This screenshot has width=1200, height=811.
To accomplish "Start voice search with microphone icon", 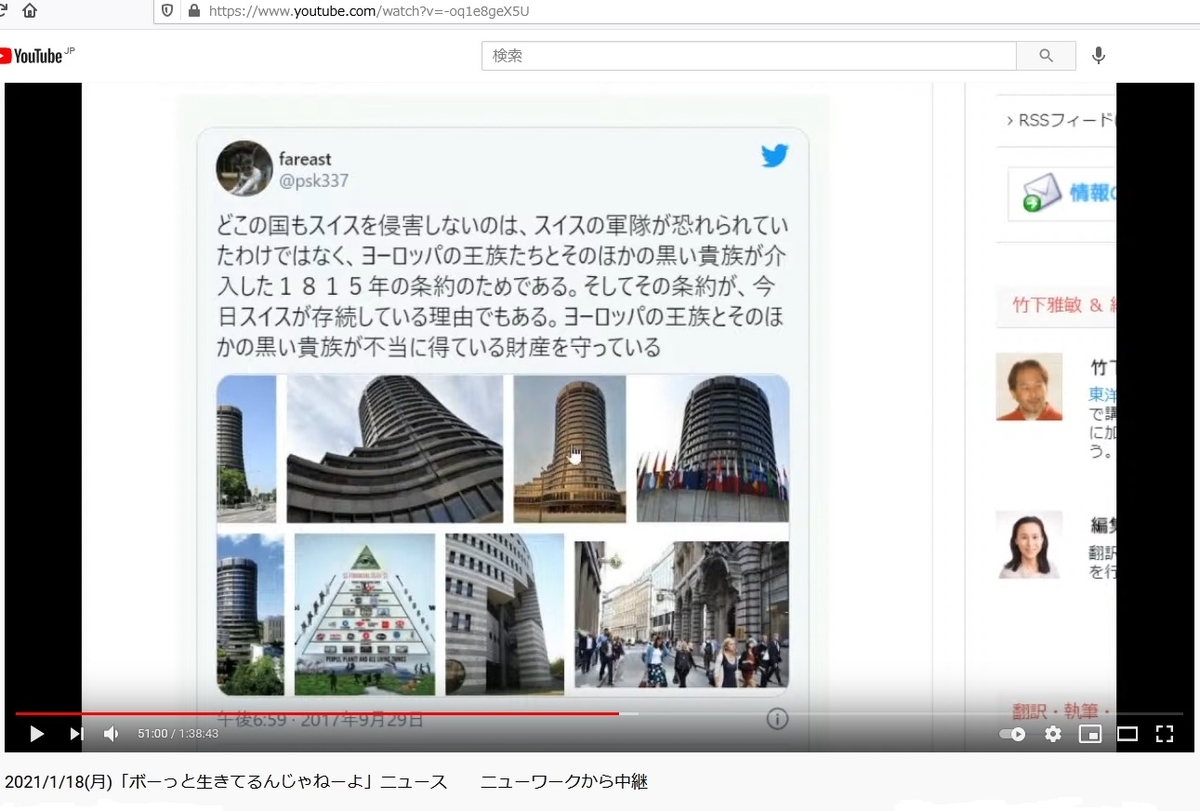I will point(1098,56).
